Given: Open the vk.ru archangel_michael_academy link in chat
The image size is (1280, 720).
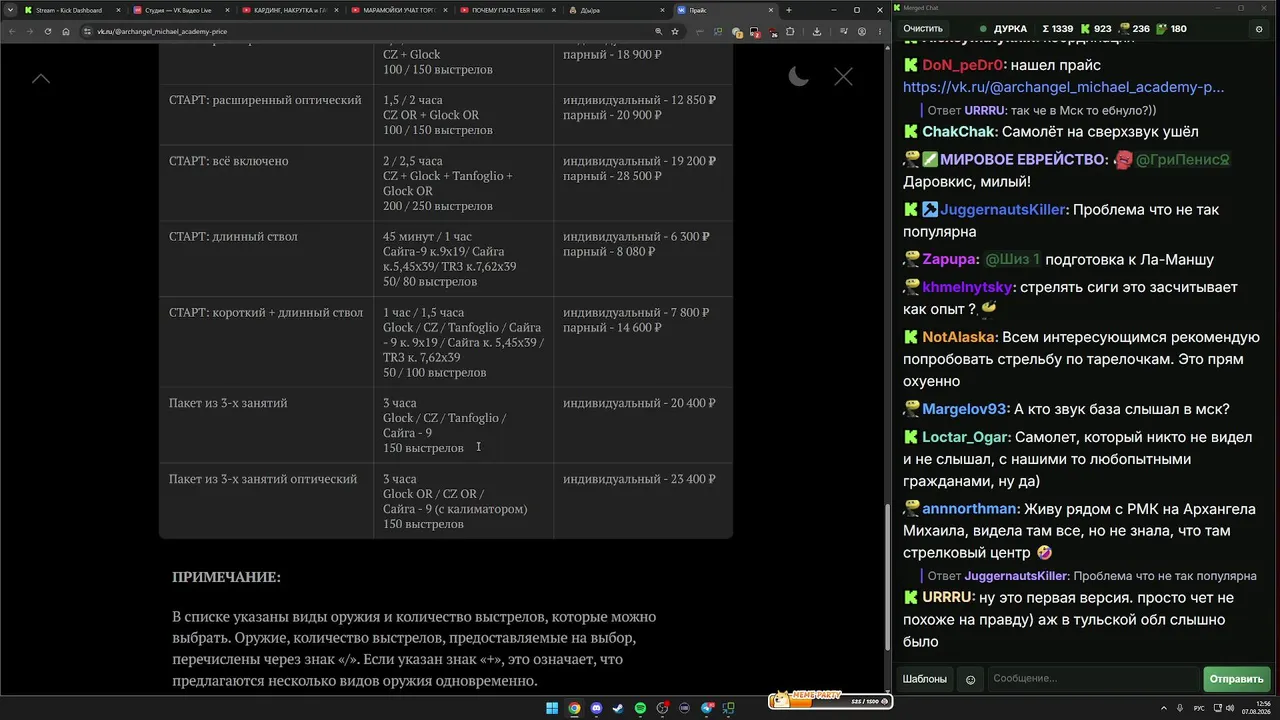Looking at the screenshot, I should 1063,87.
